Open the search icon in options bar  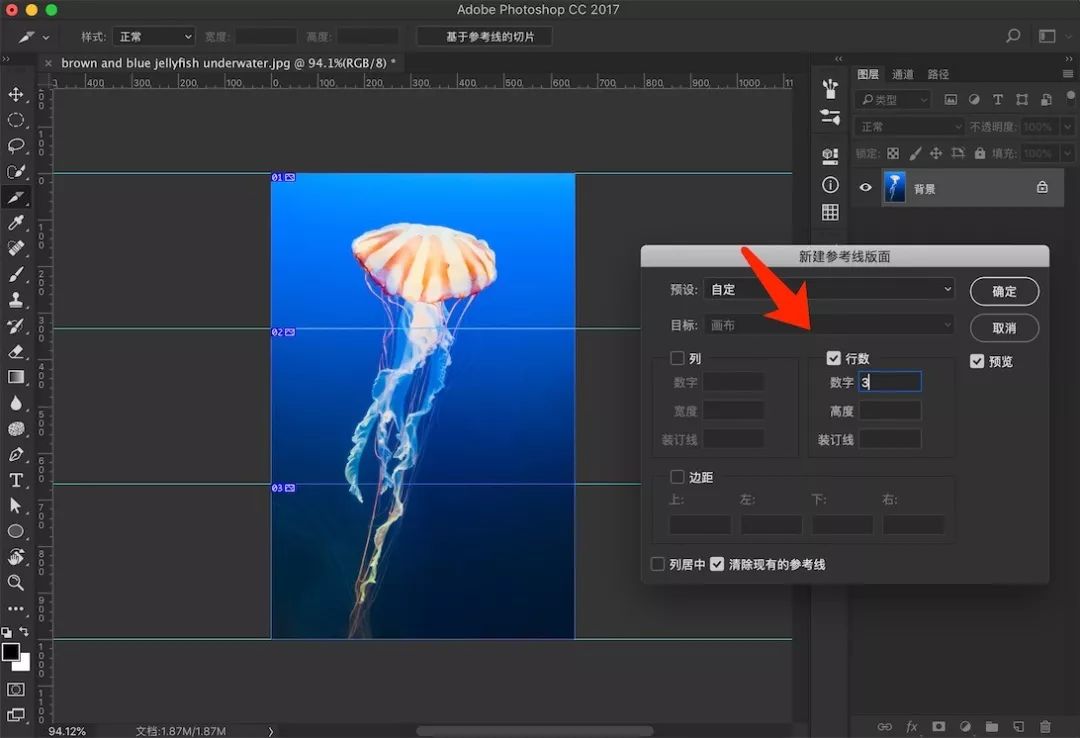tap(1013, 37)
